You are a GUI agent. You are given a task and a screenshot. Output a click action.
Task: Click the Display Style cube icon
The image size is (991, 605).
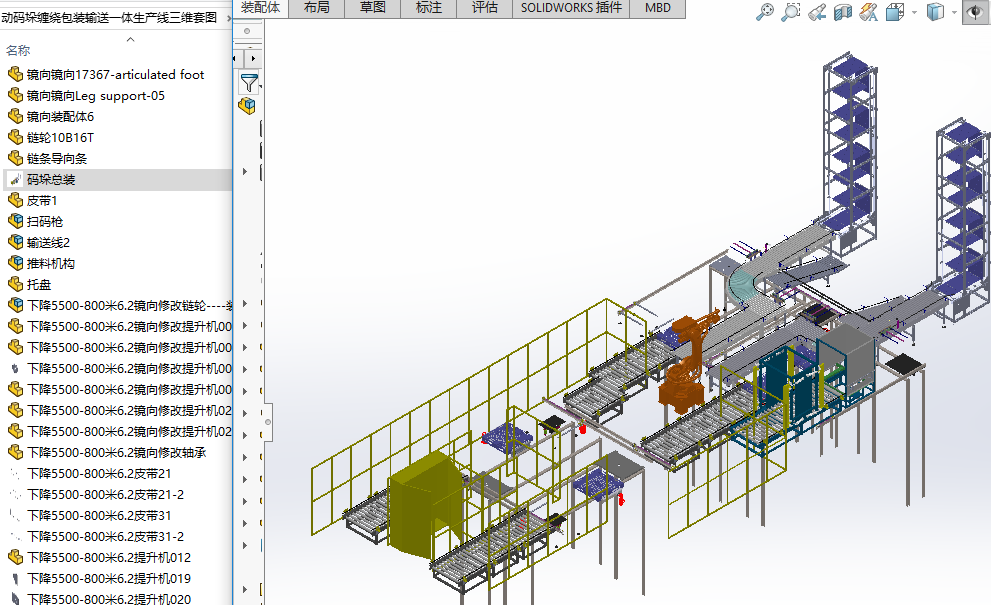pyautogui.click(x=935, y=12)
